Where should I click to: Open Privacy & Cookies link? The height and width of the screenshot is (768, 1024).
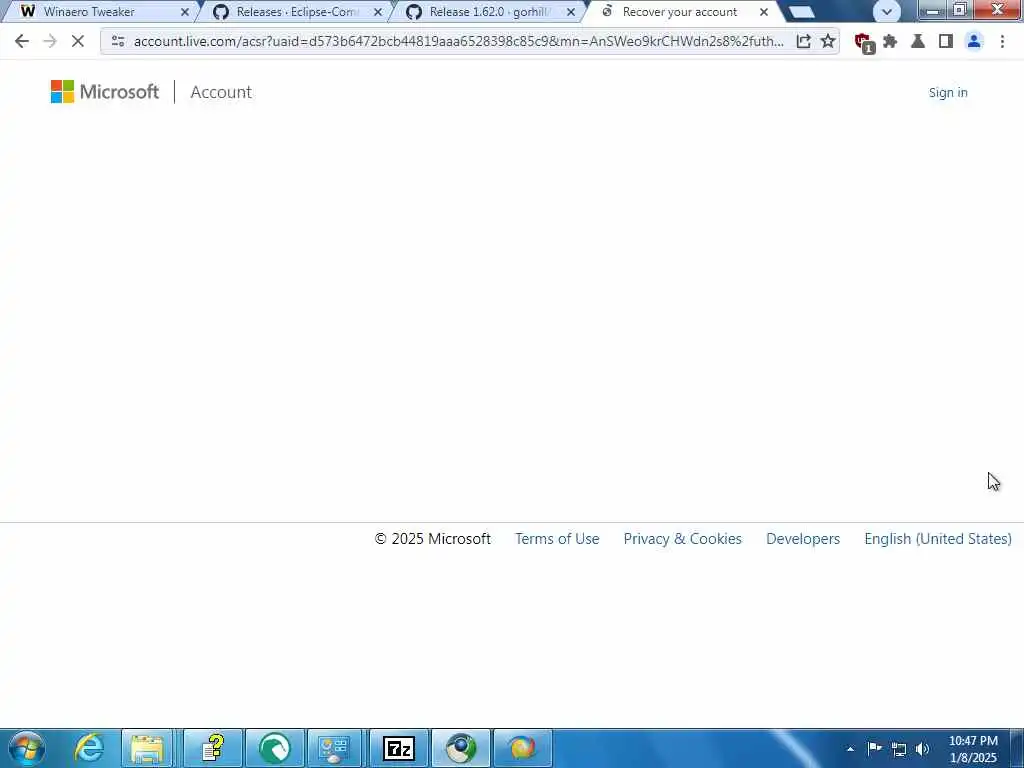(x=682, y=539)
